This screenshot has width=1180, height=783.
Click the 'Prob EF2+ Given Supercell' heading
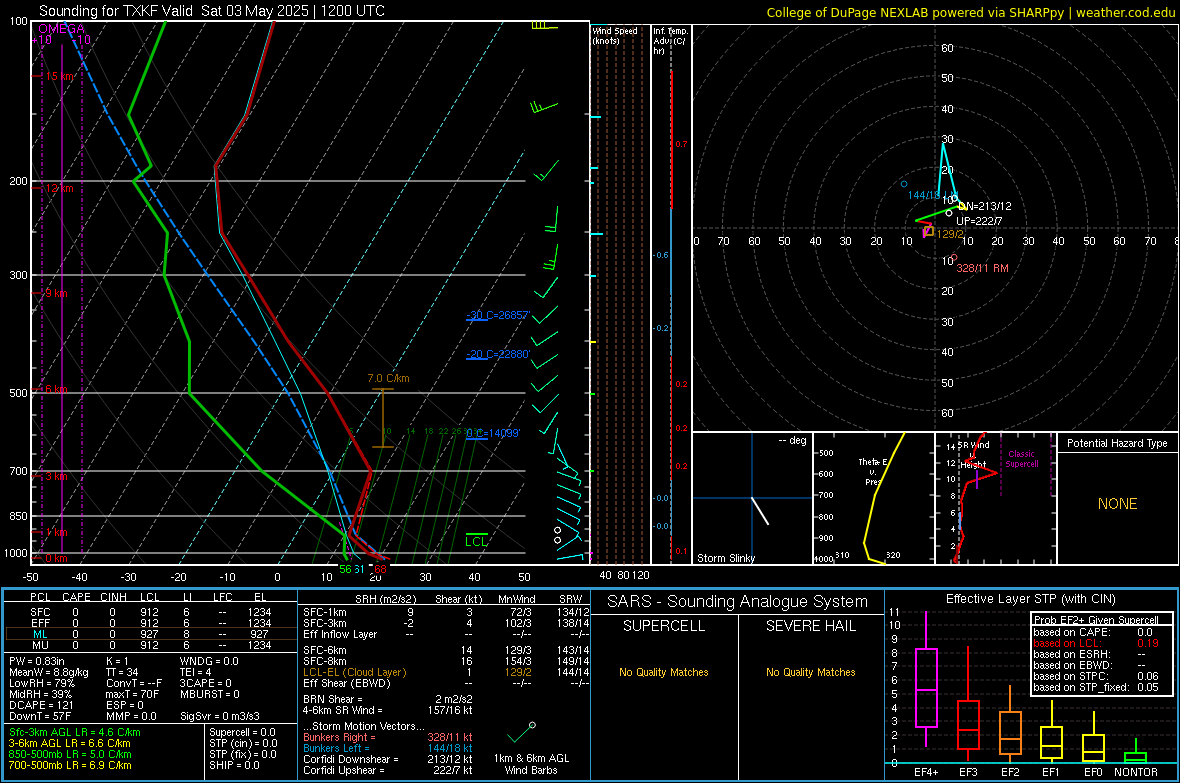pyautogui.click(x=1096, y=620)
